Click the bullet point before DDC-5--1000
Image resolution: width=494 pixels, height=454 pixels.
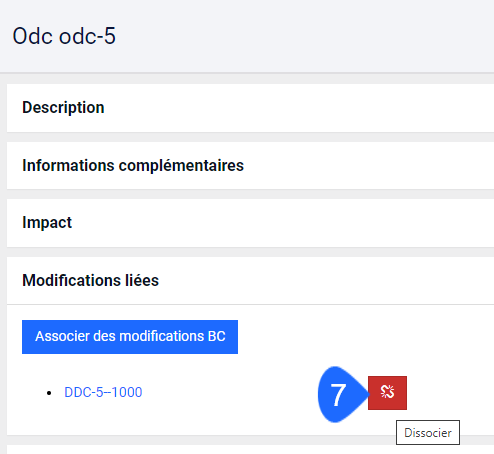[x=49, y=393]
